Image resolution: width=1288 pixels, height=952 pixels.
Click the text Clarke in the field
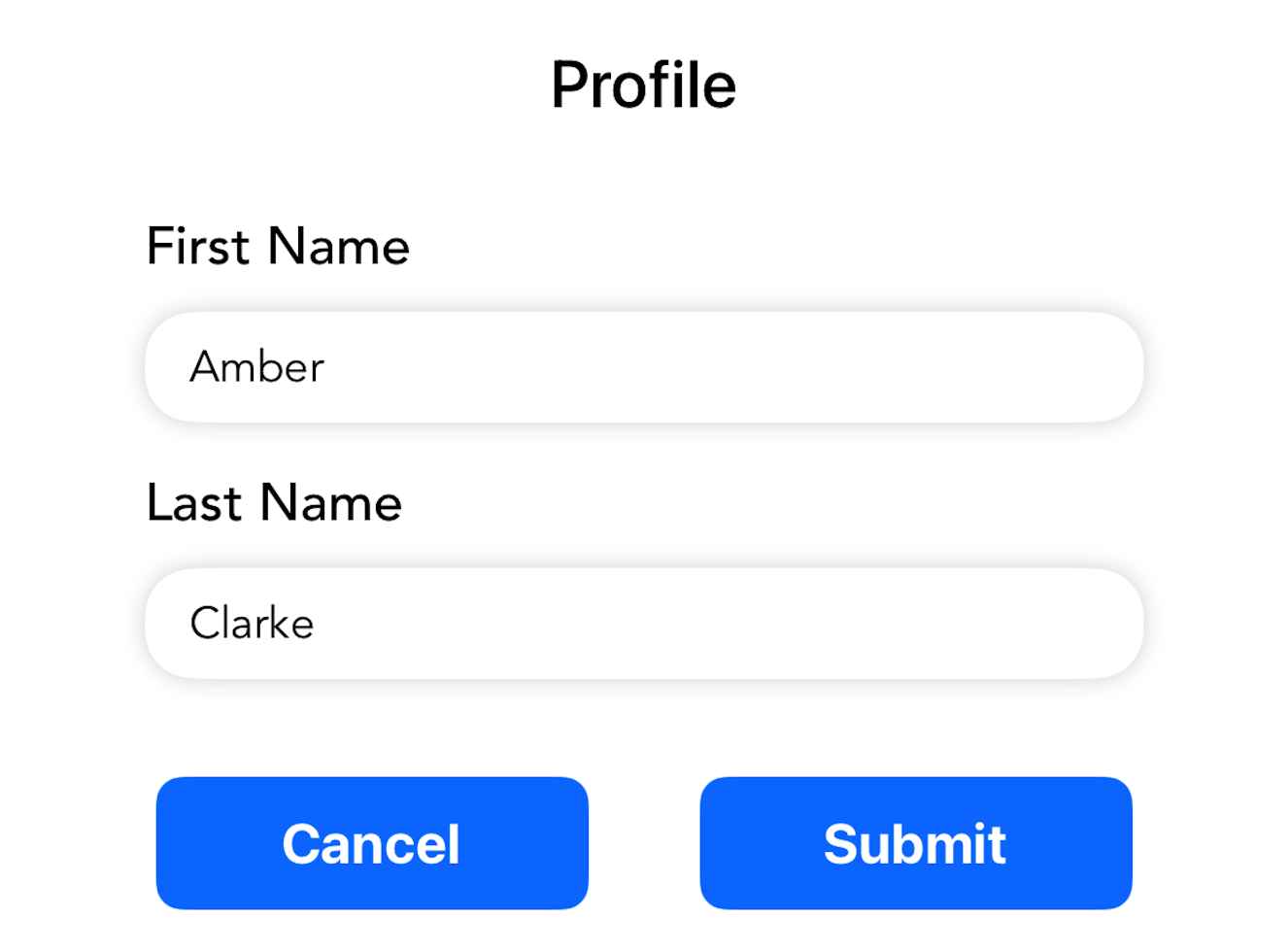tap(252, 623)
